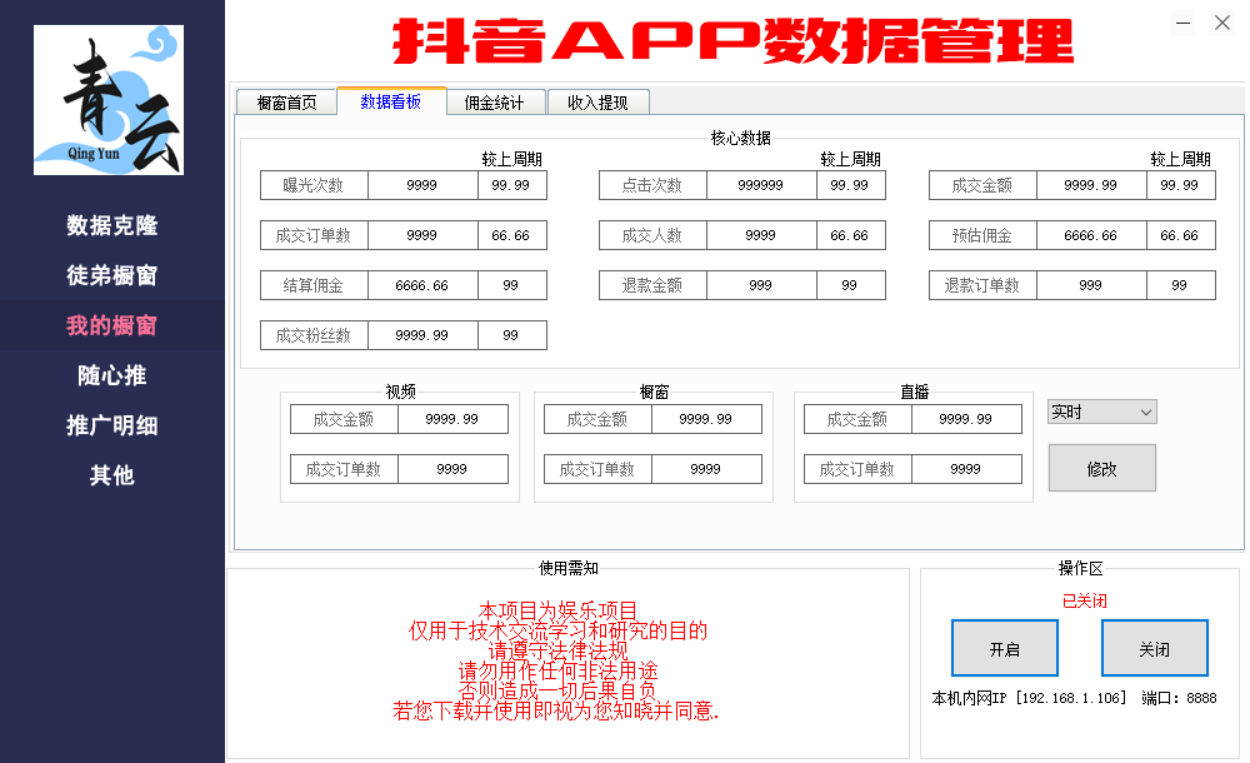Screen dimensions: 1250x763
Task: Open the 佣金统计 tab
Action: (x=494, y=102)
